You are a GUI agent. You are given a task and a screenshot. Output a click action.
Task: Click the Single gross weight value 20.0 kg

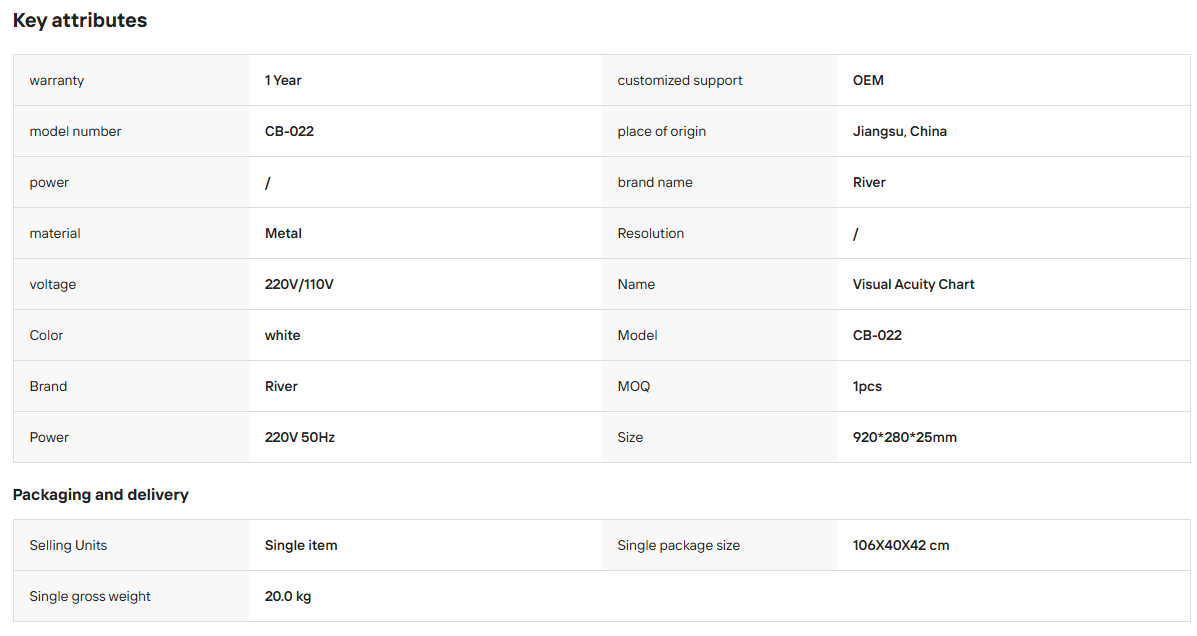click(288, 596)
